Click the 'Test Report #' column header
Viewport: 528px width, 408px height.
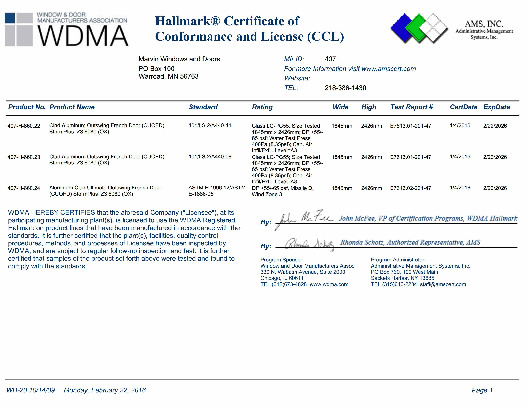pos(412,107)
